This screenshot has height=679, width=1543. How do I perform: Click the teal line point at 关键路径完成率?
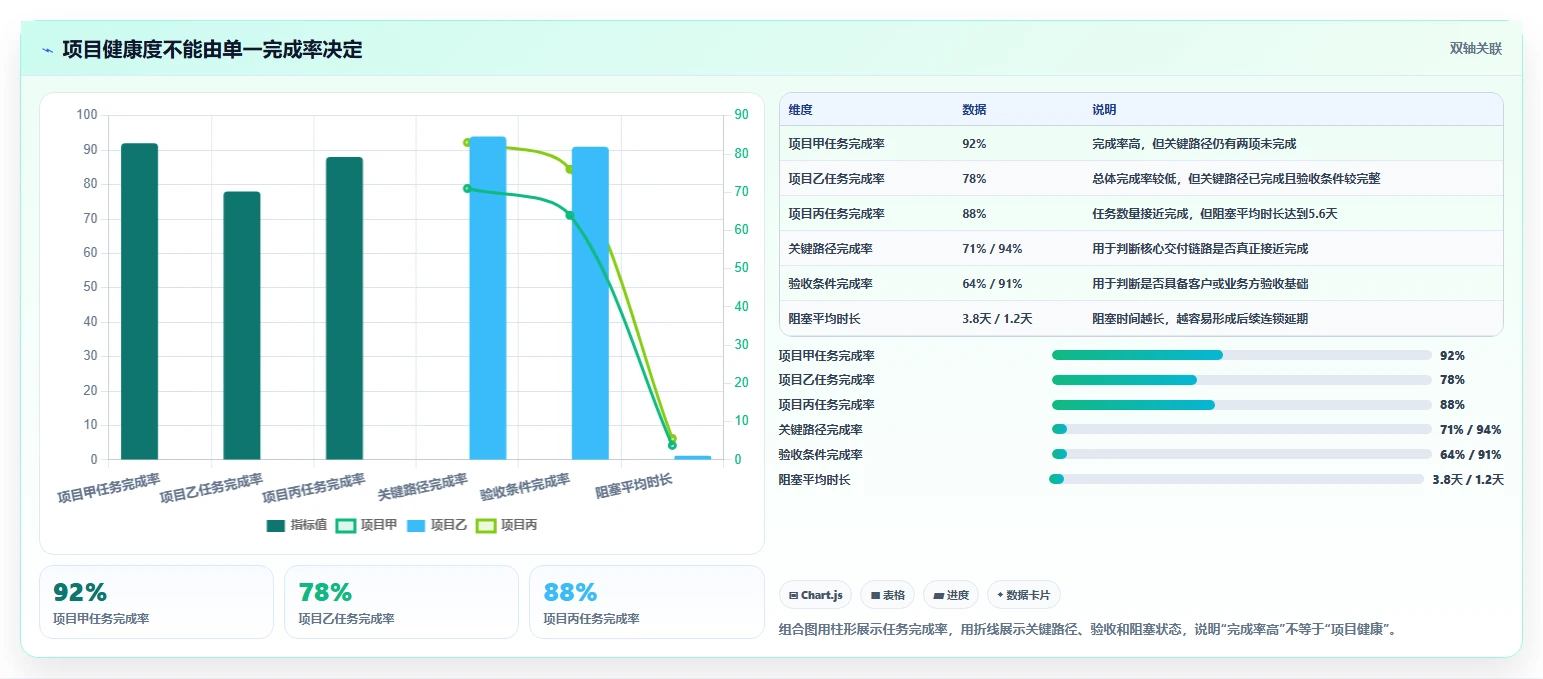pos(467,188)
